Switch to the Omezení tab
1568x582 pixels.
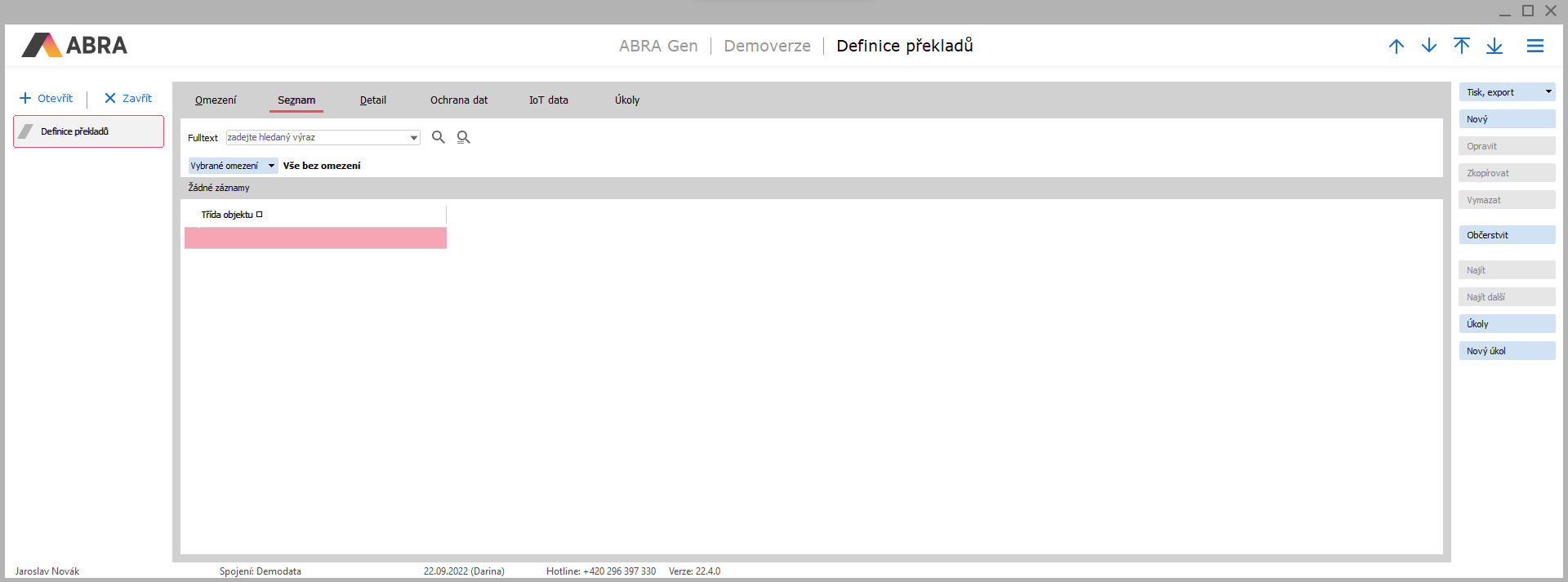coord(216,100)
